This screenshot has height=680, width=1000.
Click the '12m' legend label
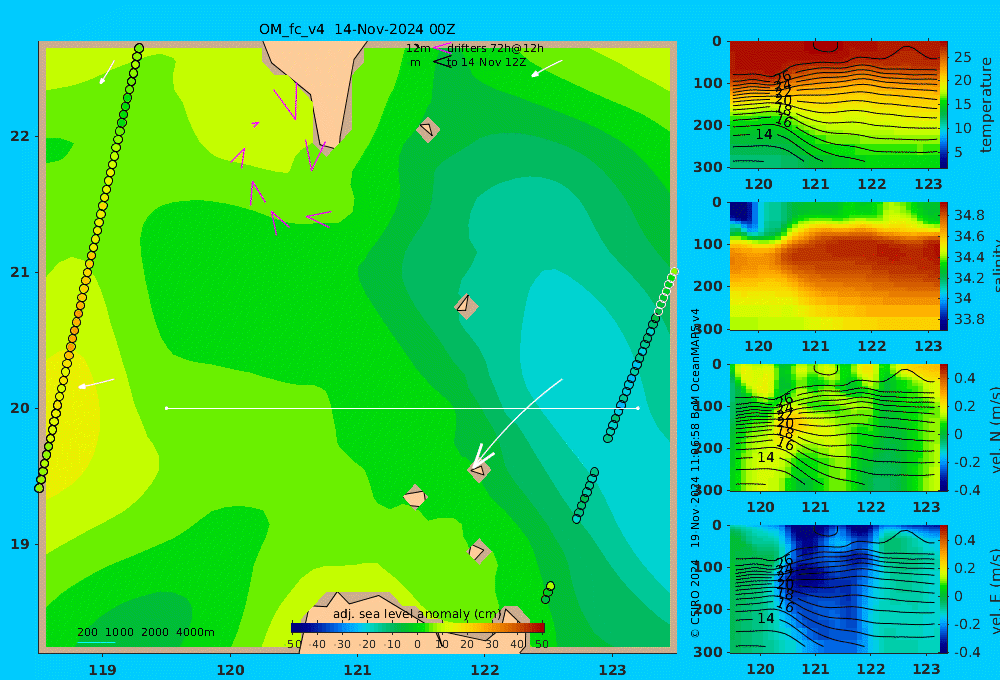tap(418, 48)
